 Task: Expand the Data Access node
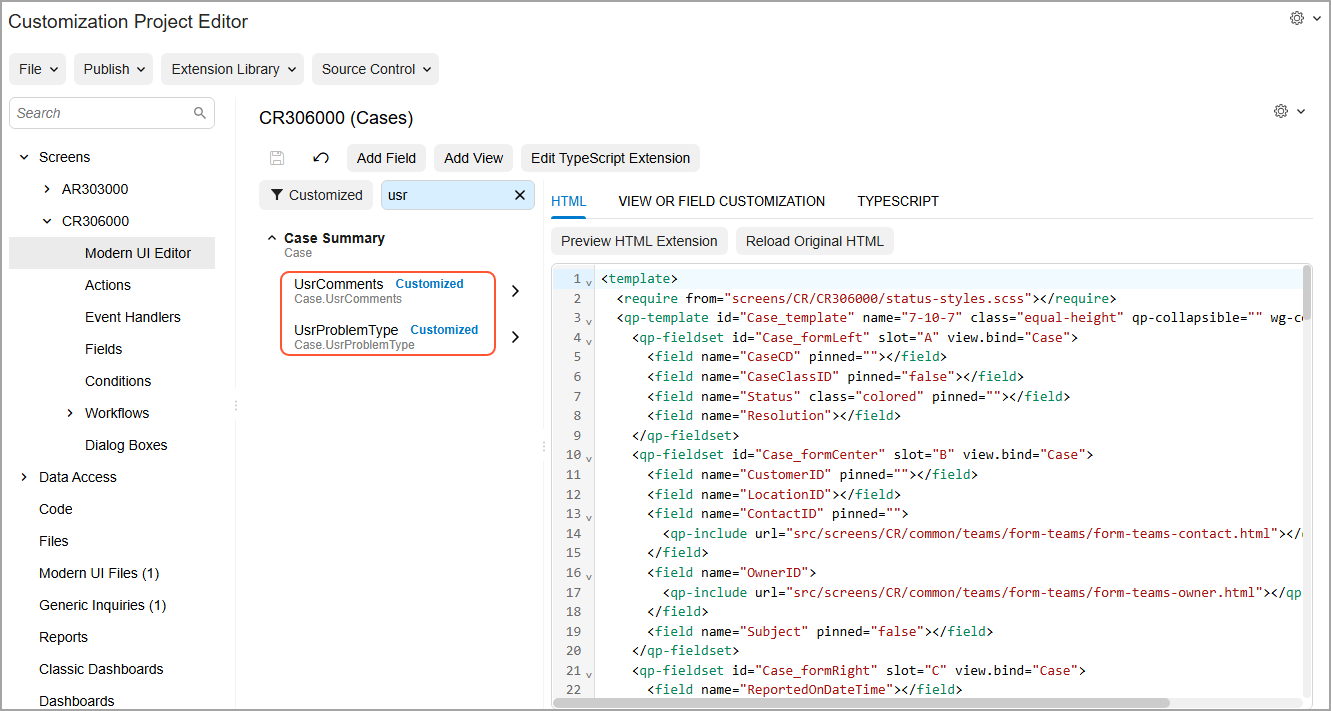point(24,477)
